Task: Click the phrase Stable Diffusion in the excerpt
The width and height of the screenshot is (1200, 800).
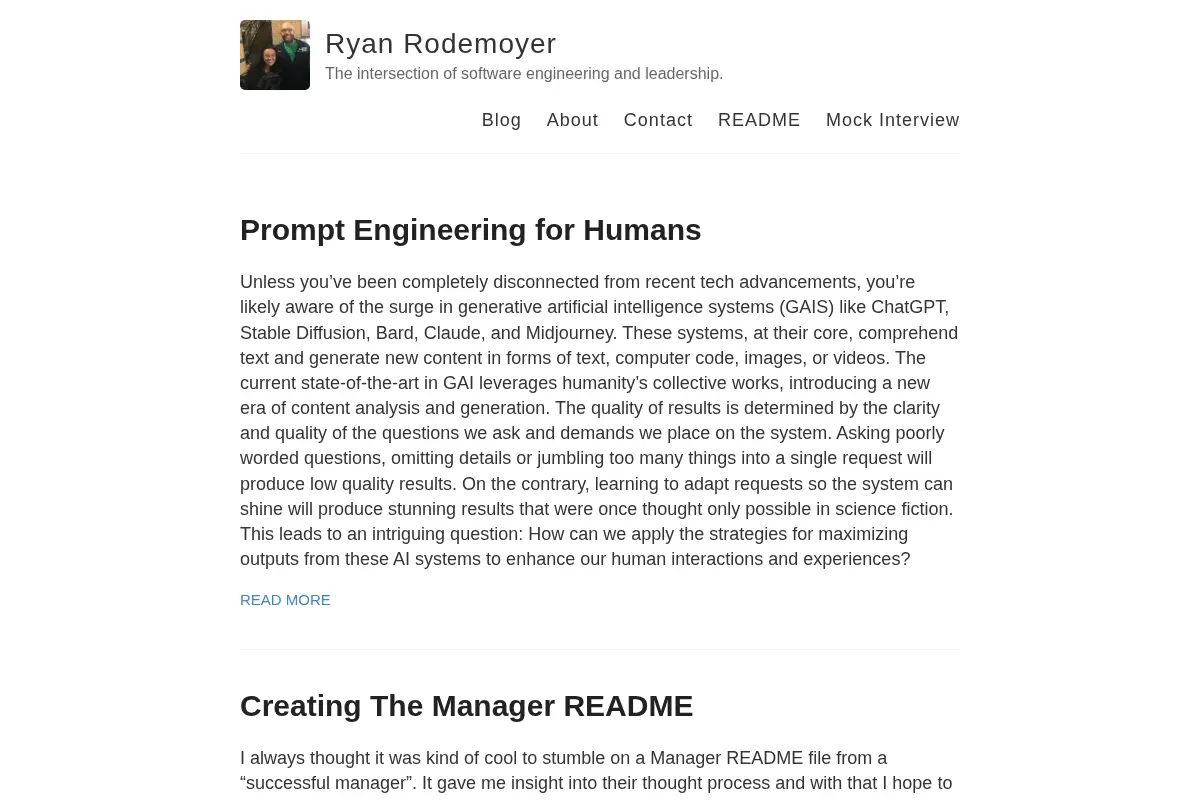Action: [x=303, y=333]
